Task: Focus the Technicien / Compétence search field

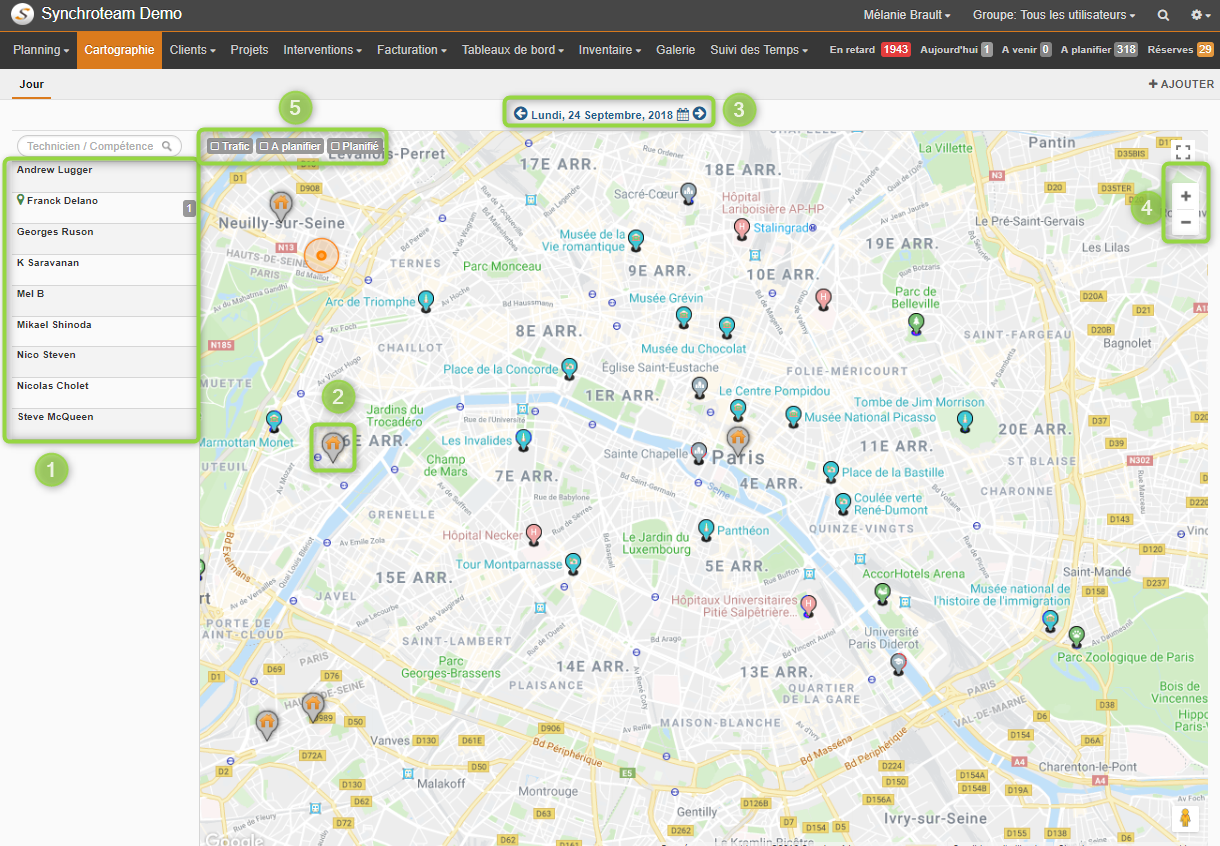Action: point(100,146)
